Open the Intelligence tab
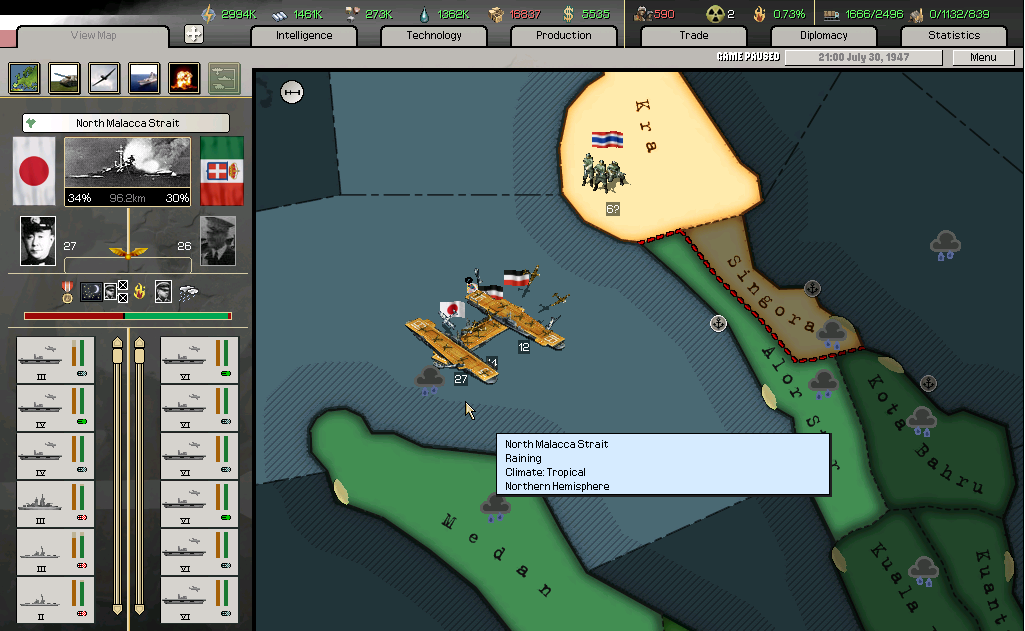Viewport: 1025px width, 631px height. (x=304, y=36)
